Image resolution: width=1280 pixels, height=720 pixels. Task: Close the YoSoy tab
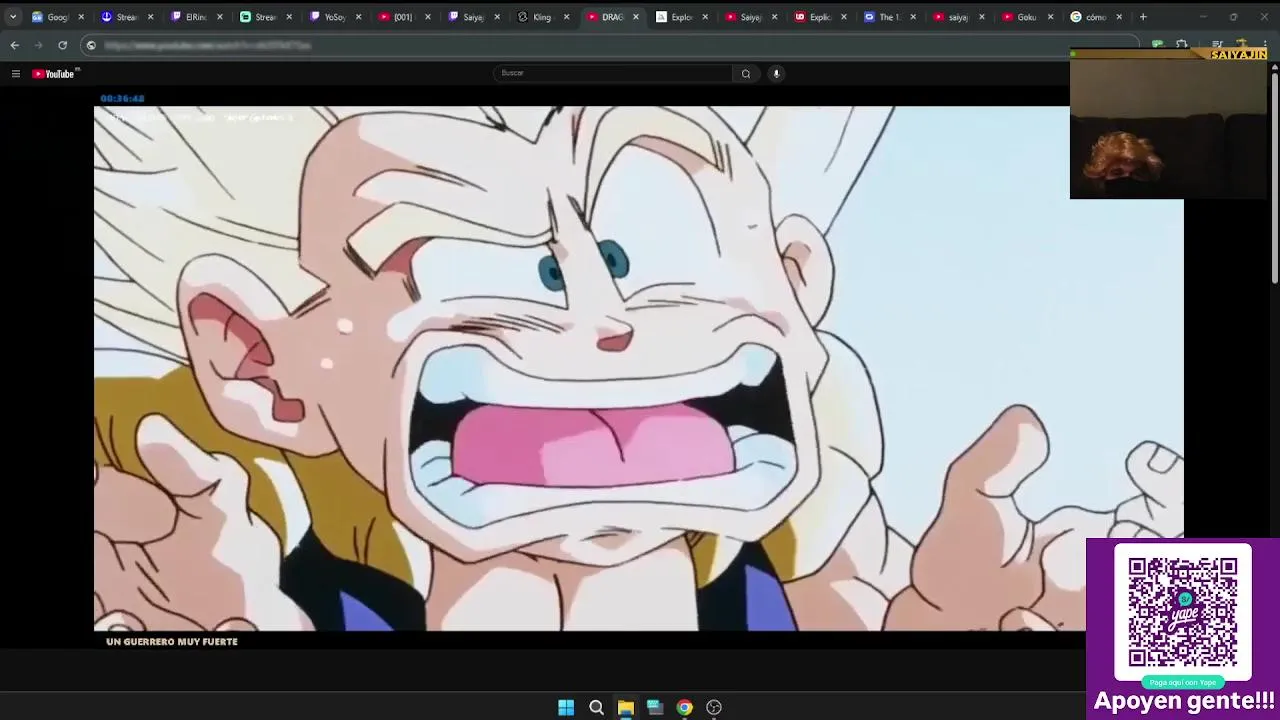pyautogui.click(x=358, y=17)
